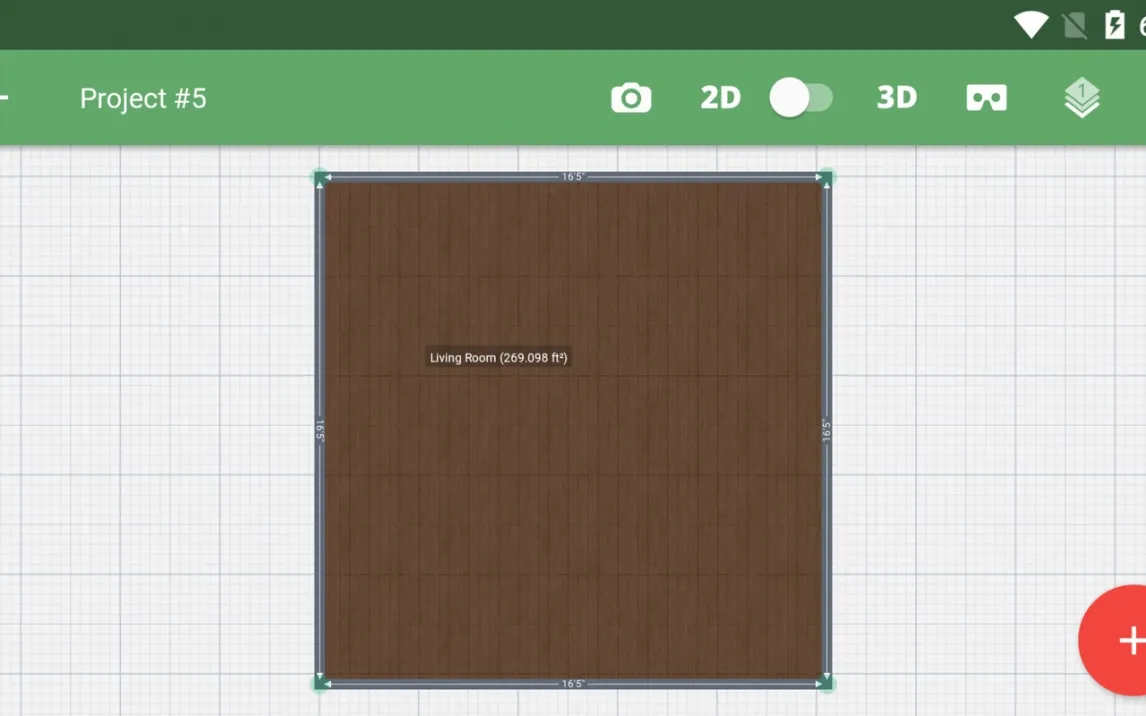Tap the battery charging icon

[1114, 25]
